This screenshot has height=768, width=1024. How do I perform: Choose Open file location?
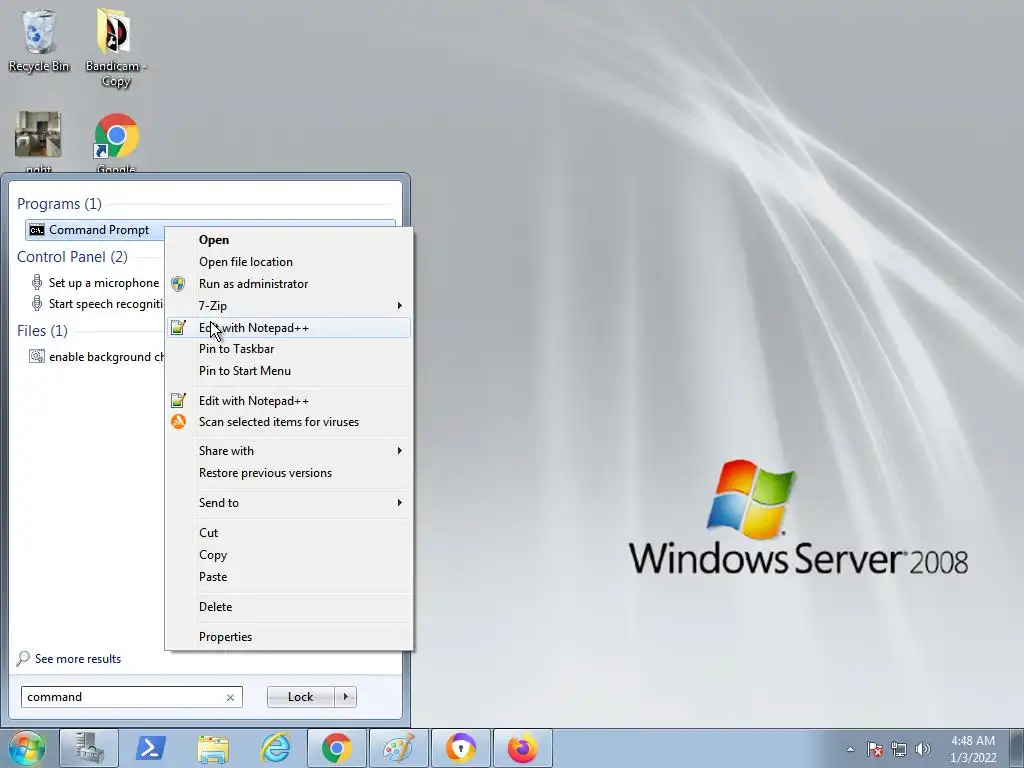click(x=289, y=262)
